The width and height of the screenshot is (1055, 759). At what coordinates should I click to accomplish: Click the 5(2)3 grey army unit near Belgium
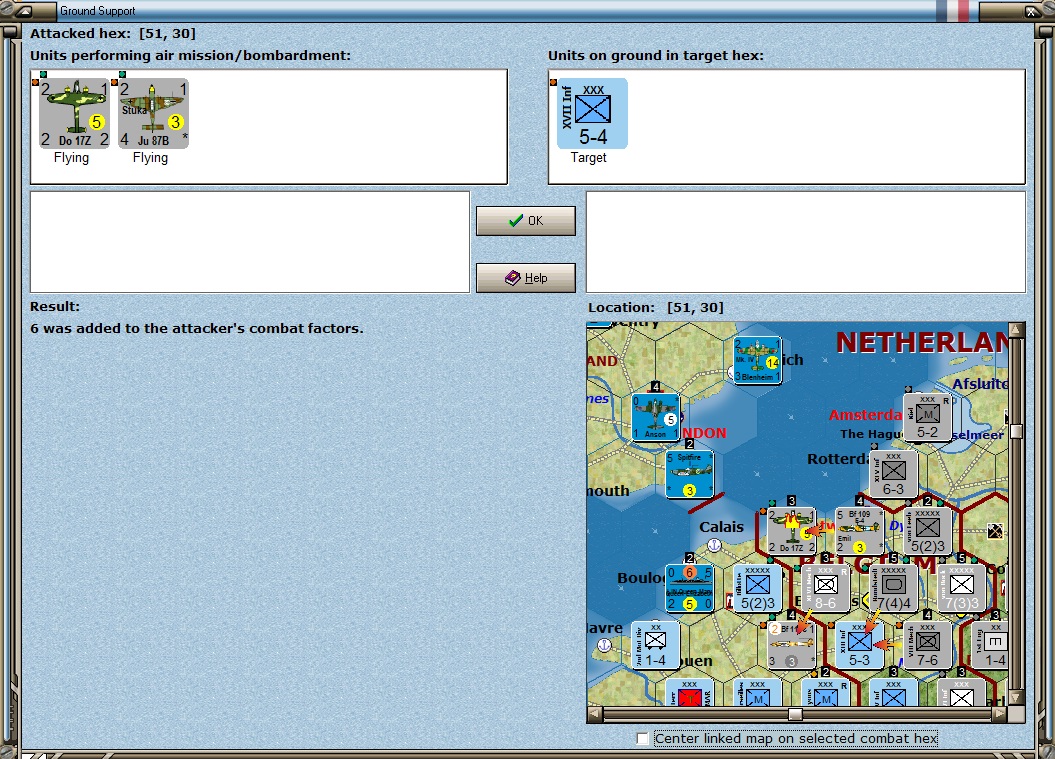[928, 531]
